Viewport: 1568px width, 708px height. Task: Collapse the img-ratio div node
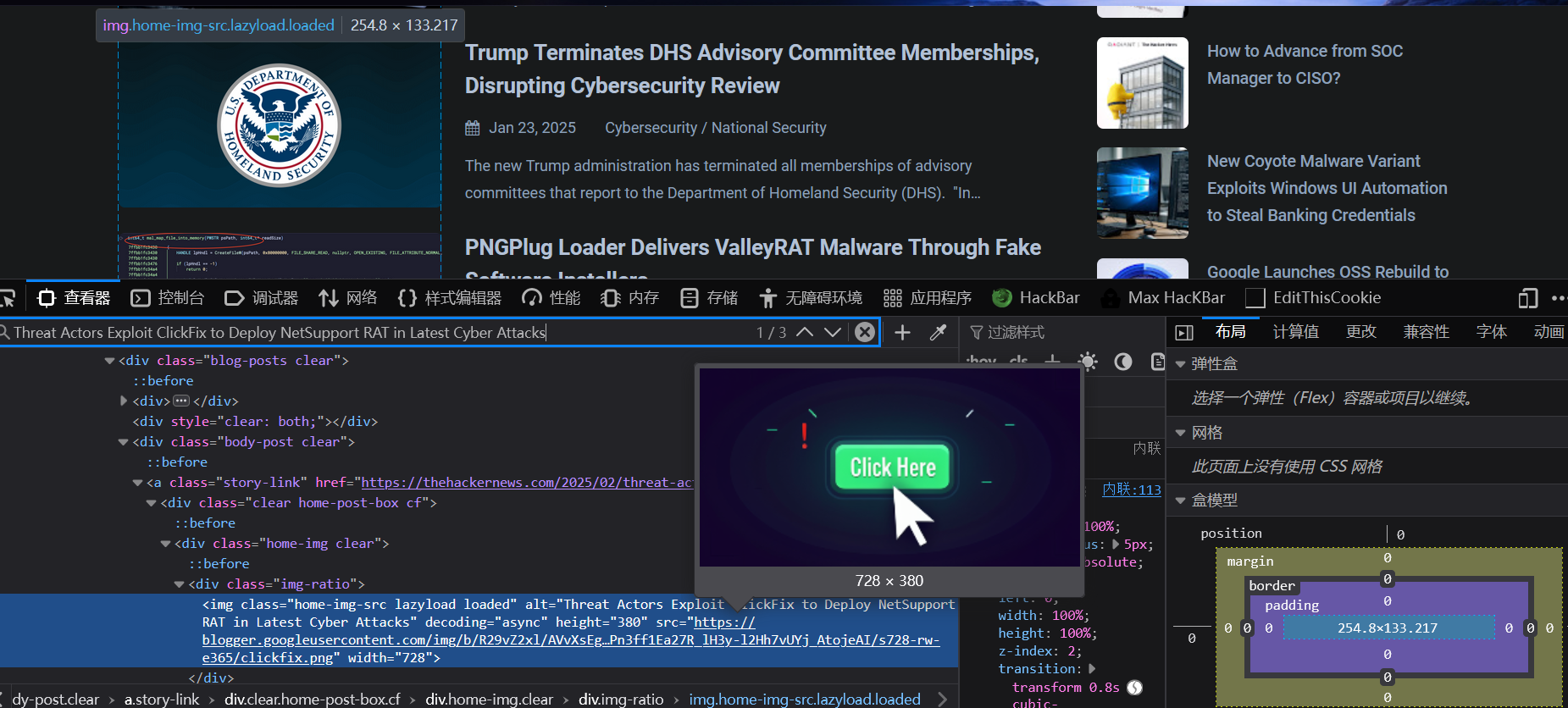[180, 584]
